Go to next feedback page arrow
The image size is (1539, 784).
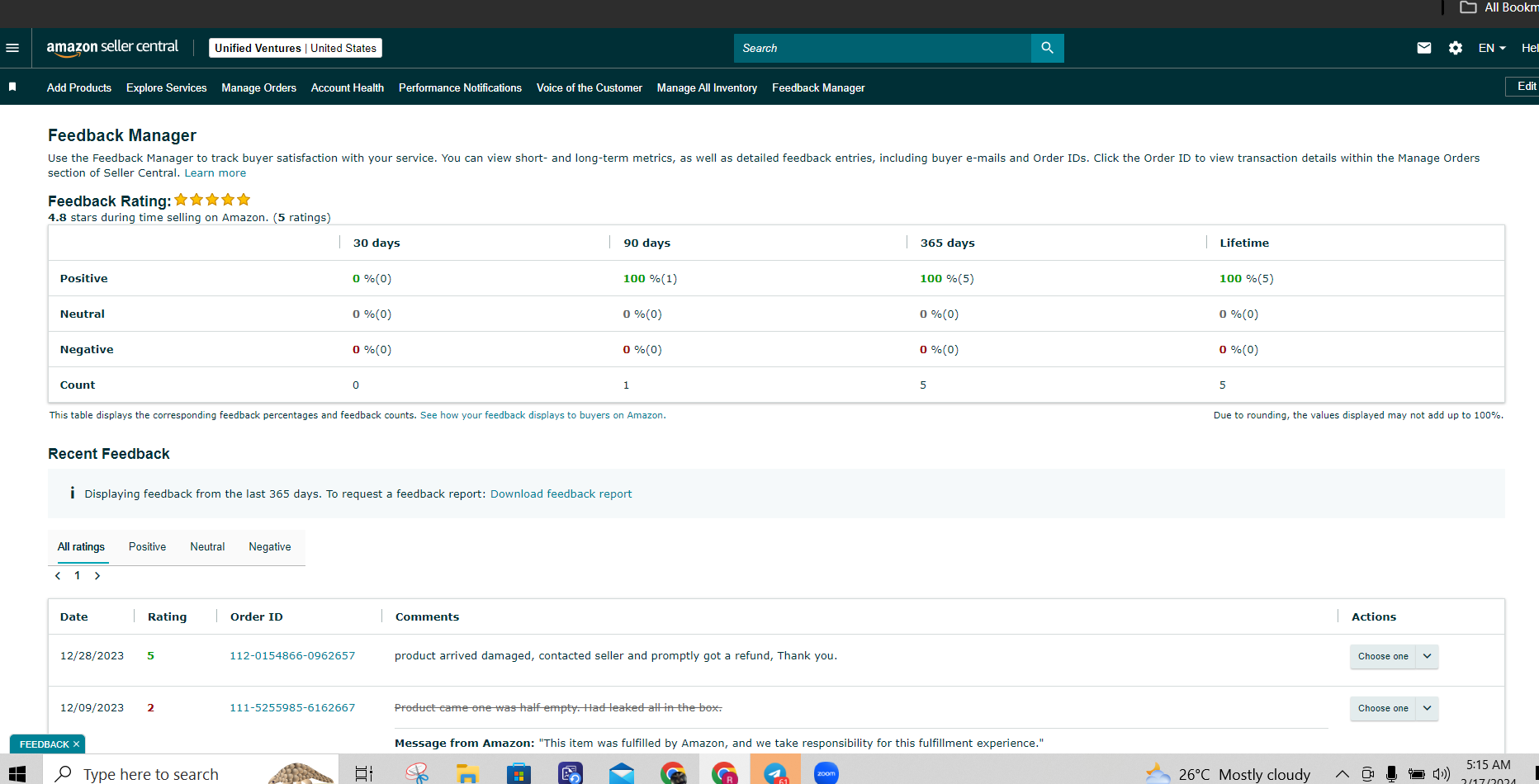[97, 576]
